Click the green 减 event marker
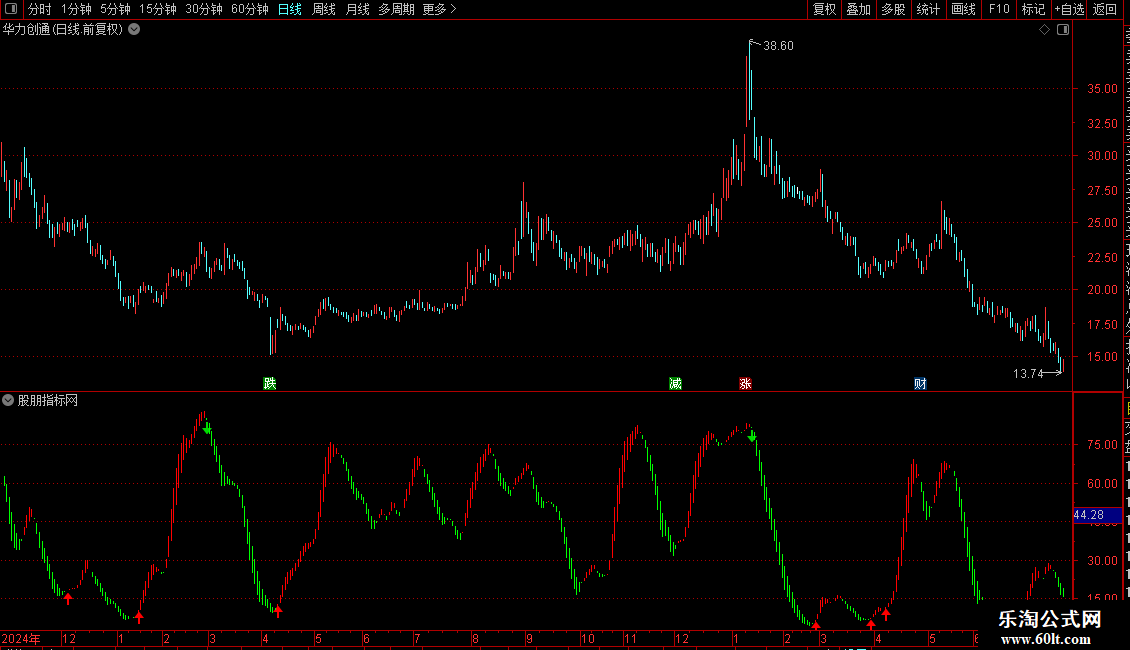1130x650 pixels. tap(675, 383)
